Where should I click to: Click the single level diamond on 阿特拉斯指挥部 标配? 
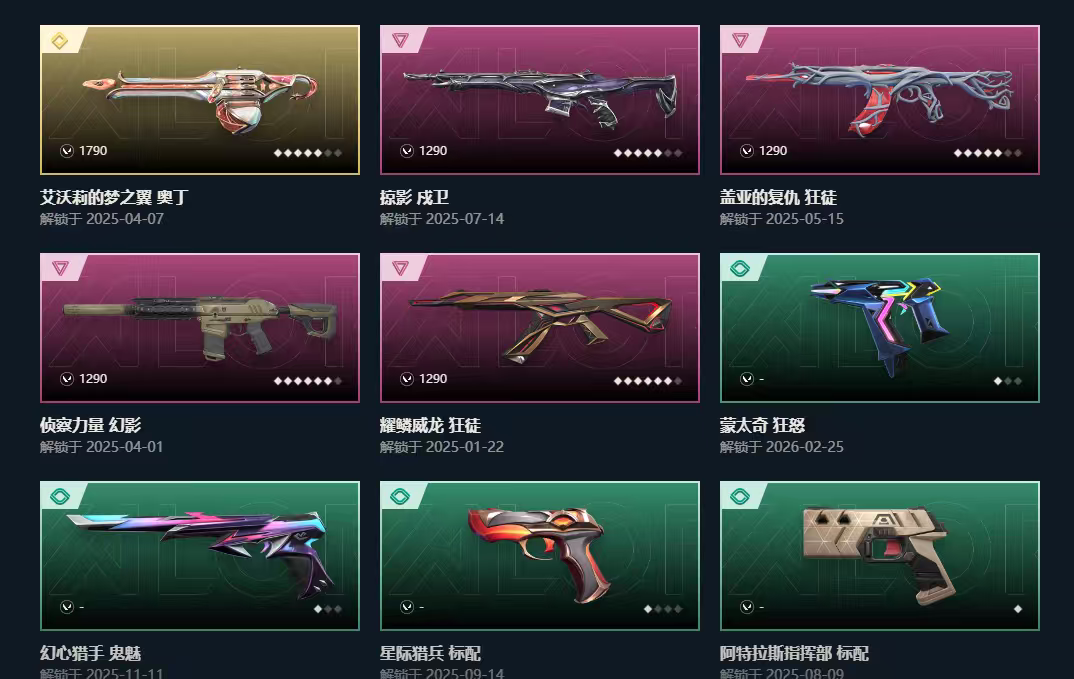[1018, 609]
